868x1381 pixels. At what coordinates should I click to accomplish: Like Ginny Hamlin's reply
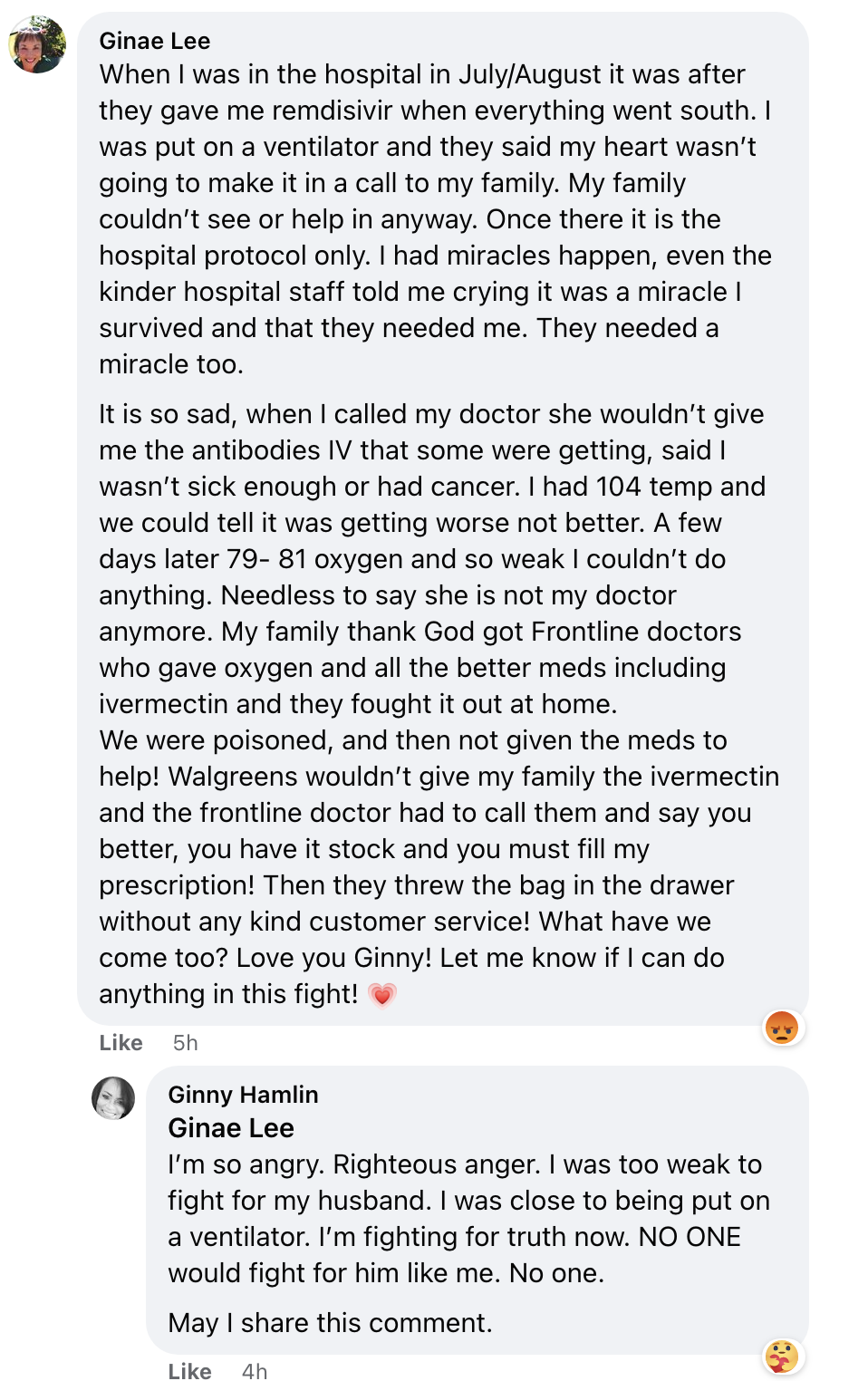(189, 1371)
